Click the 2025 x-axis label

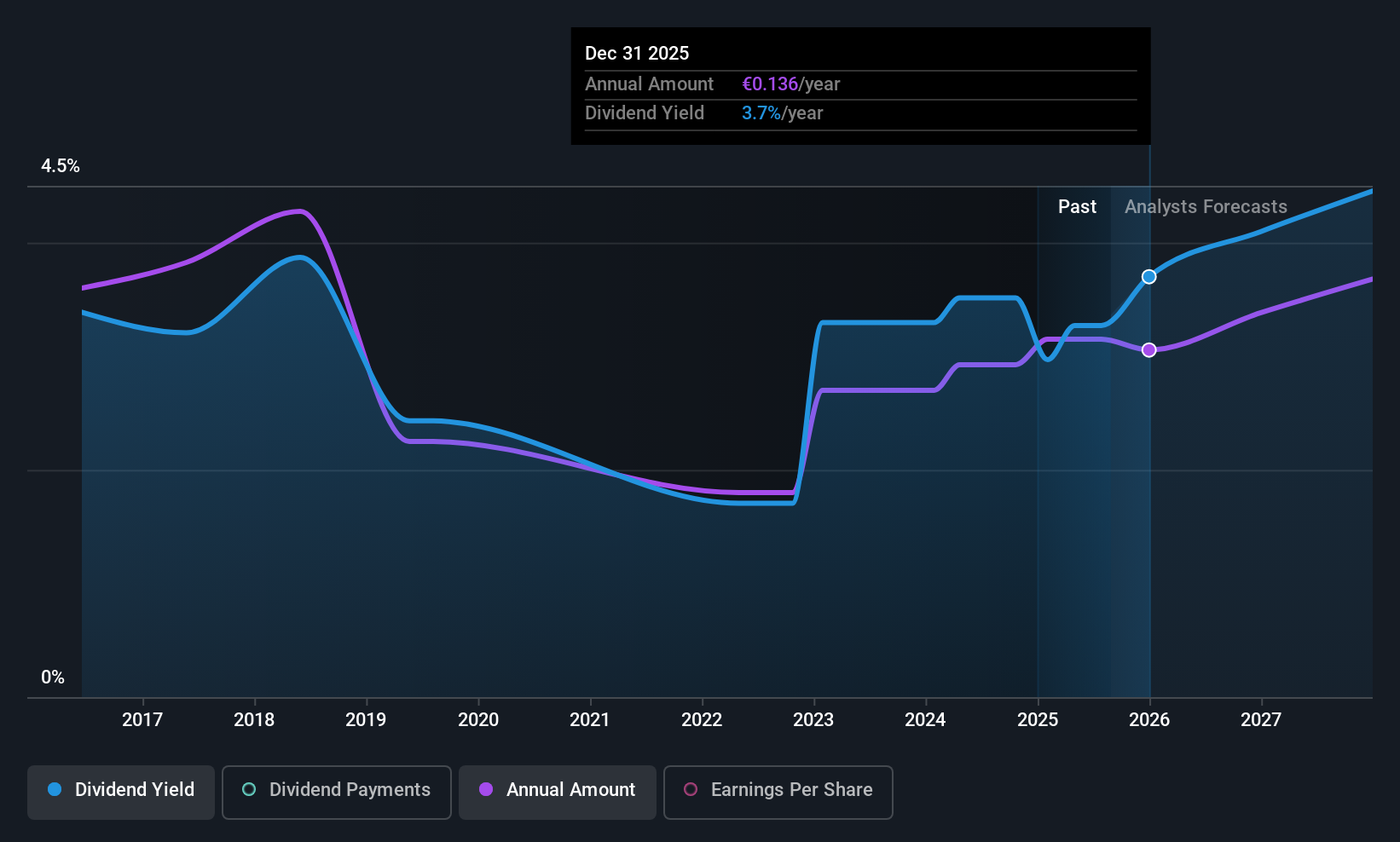tap(1038, 719)
